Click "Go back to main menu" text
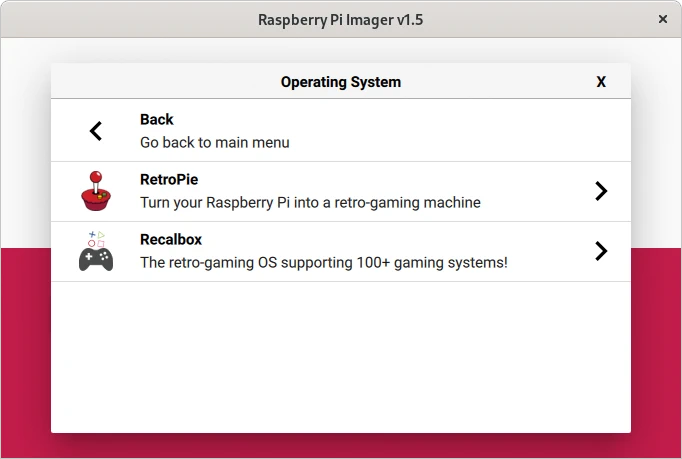The image size is (682, 459). (x=215, y=142)
